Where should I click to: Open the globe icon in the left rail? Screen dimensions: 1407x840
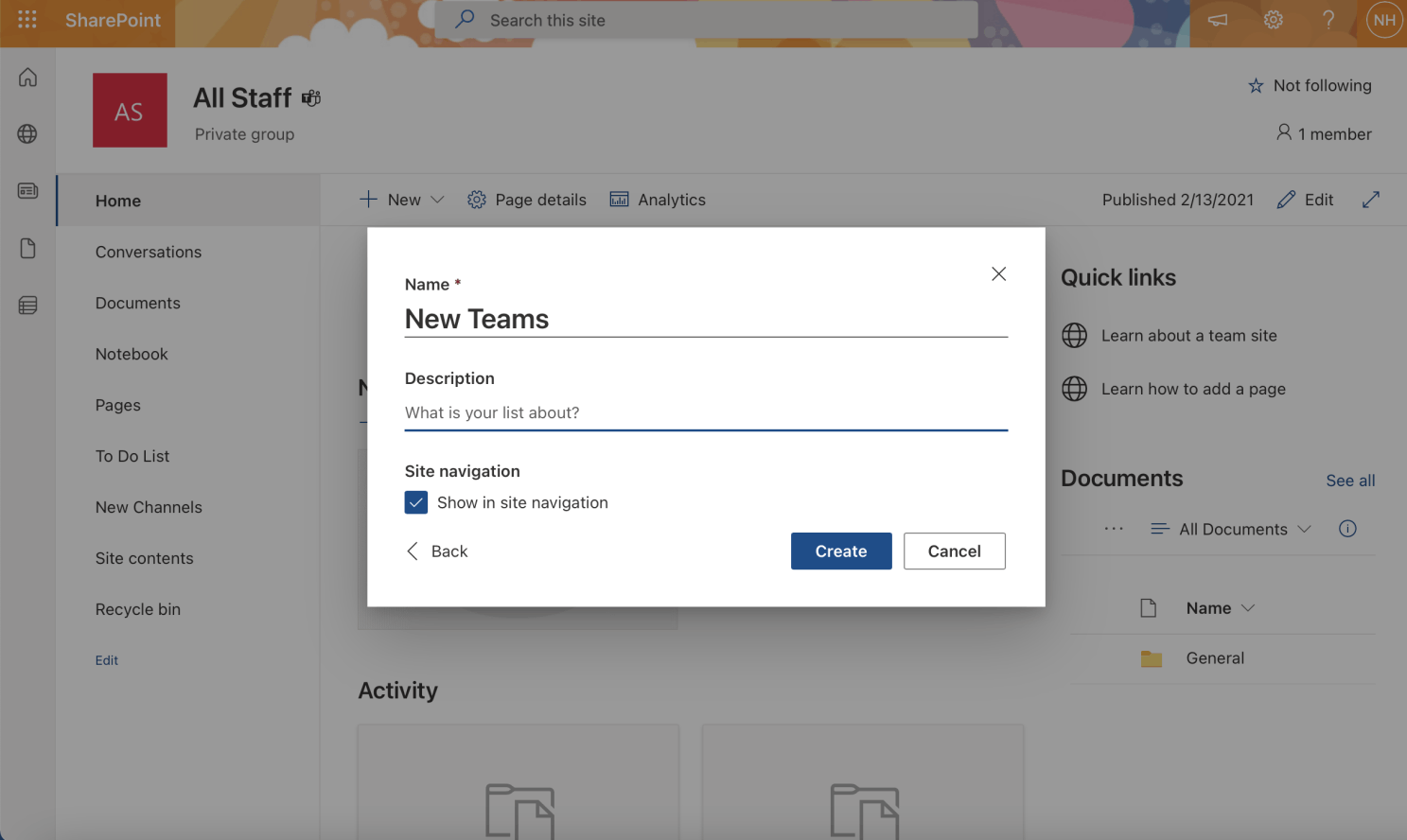point(28,134)
